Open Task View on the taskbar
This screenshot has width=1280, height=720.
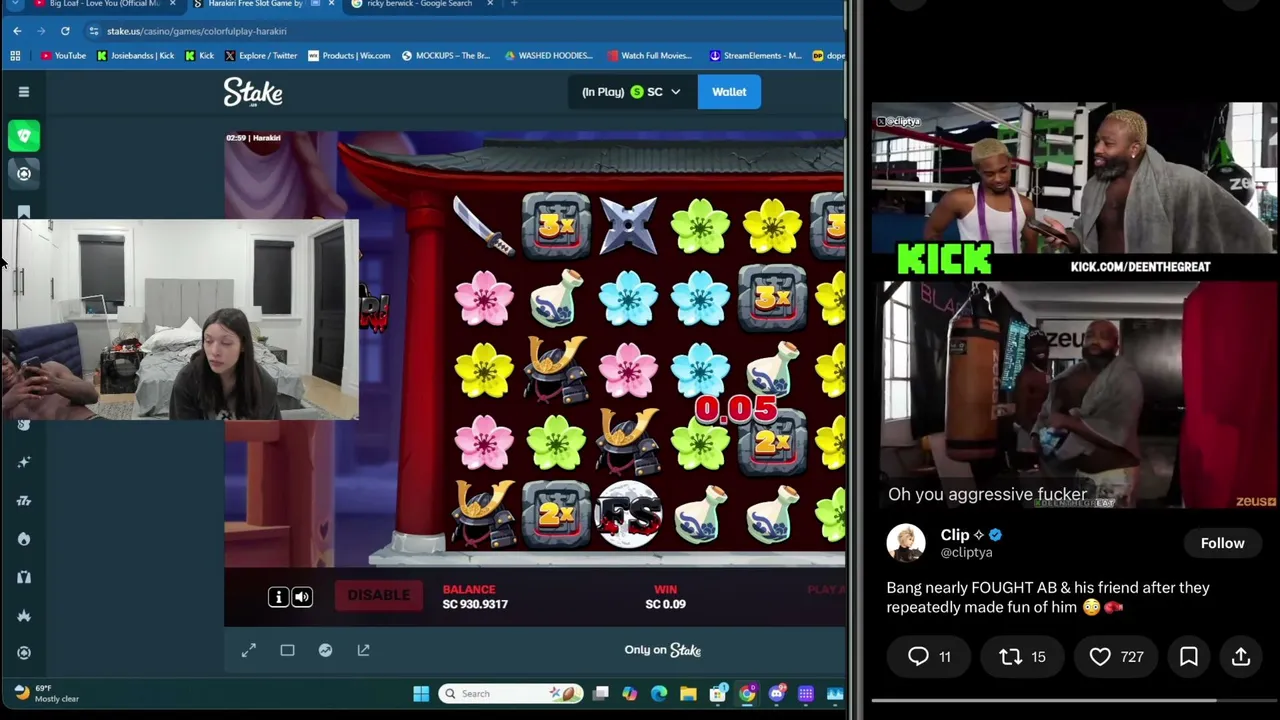[x=600, y=694]
